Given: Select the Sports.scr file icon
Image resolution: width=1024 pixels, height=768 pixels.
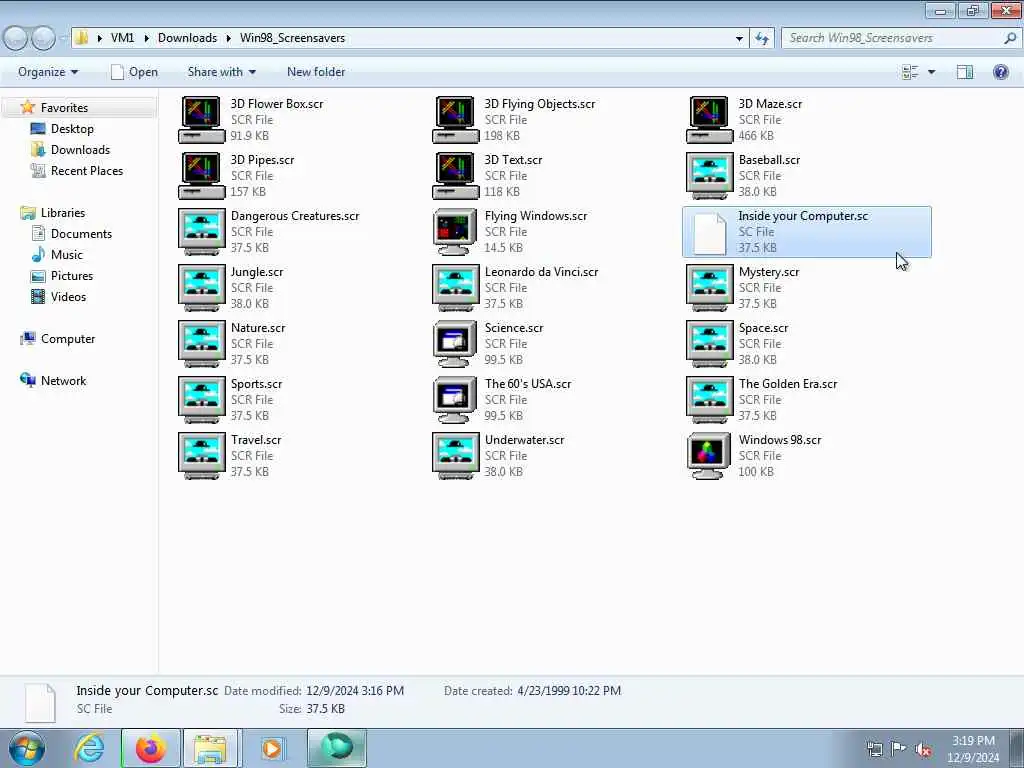Looking at the screenshot, I should (x=201, y=400).
